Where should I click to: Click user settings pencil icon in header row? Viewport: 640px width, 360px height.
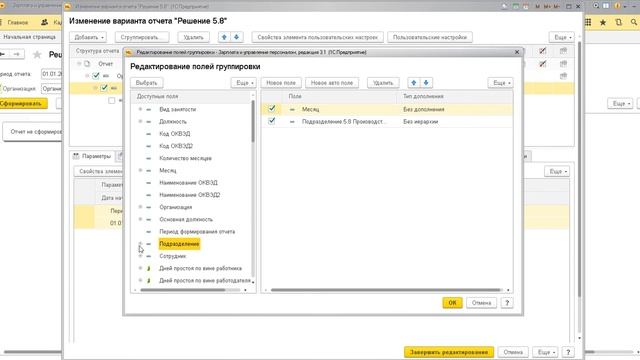pos(542,51)
